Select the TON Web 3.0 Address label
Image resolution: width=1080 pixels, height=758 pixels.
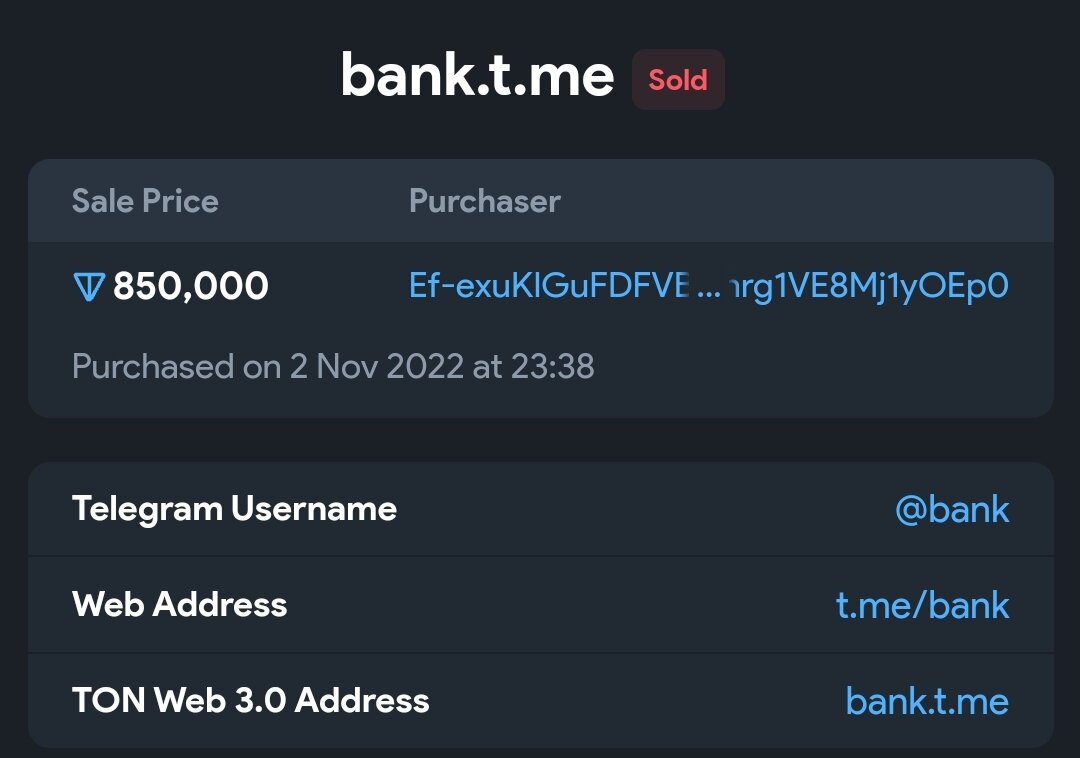(251, 700)
